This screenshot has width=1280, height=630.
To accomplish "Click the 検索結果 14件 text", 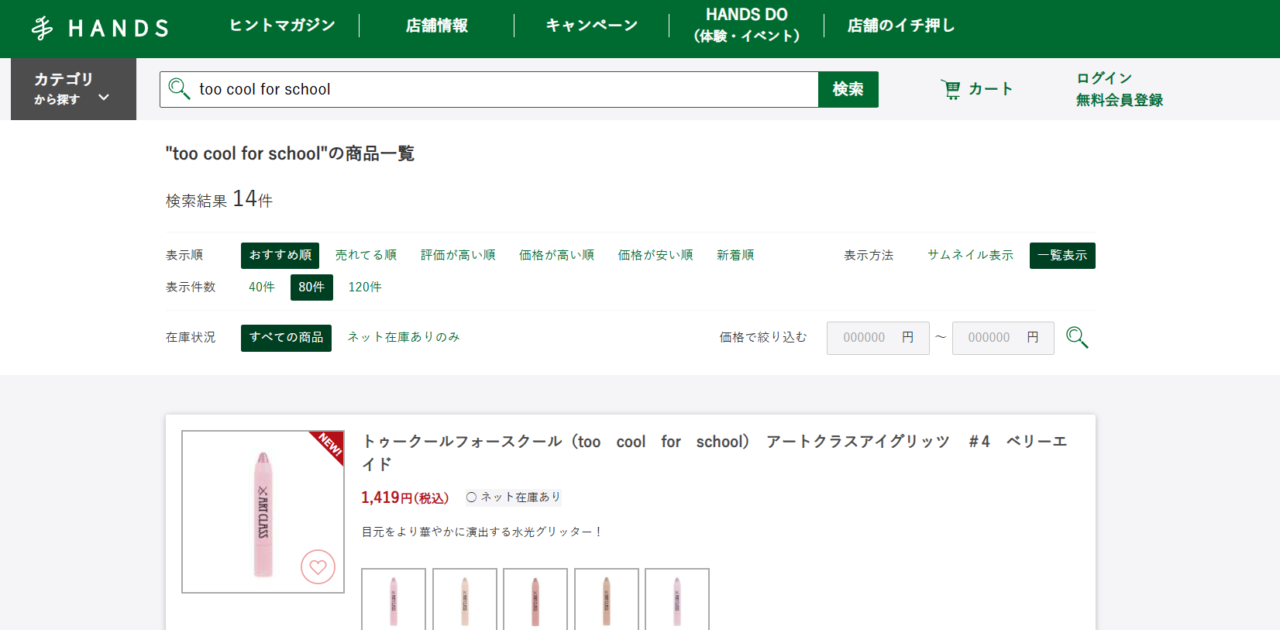I will coord(219,199).
